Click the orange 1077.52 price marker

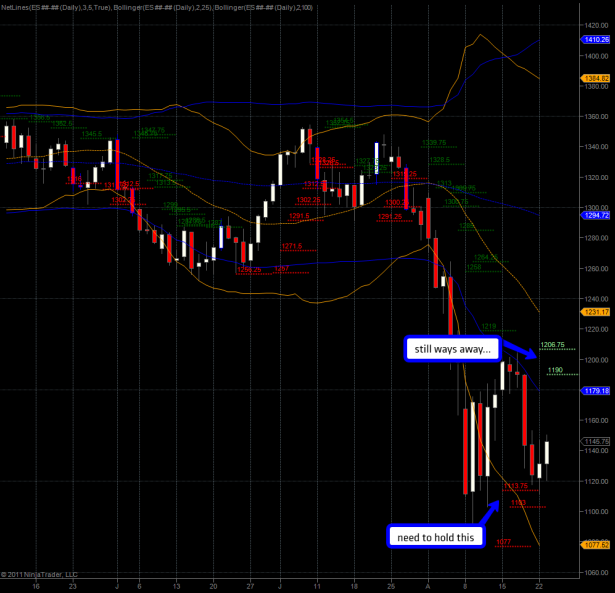pos(596,545)
